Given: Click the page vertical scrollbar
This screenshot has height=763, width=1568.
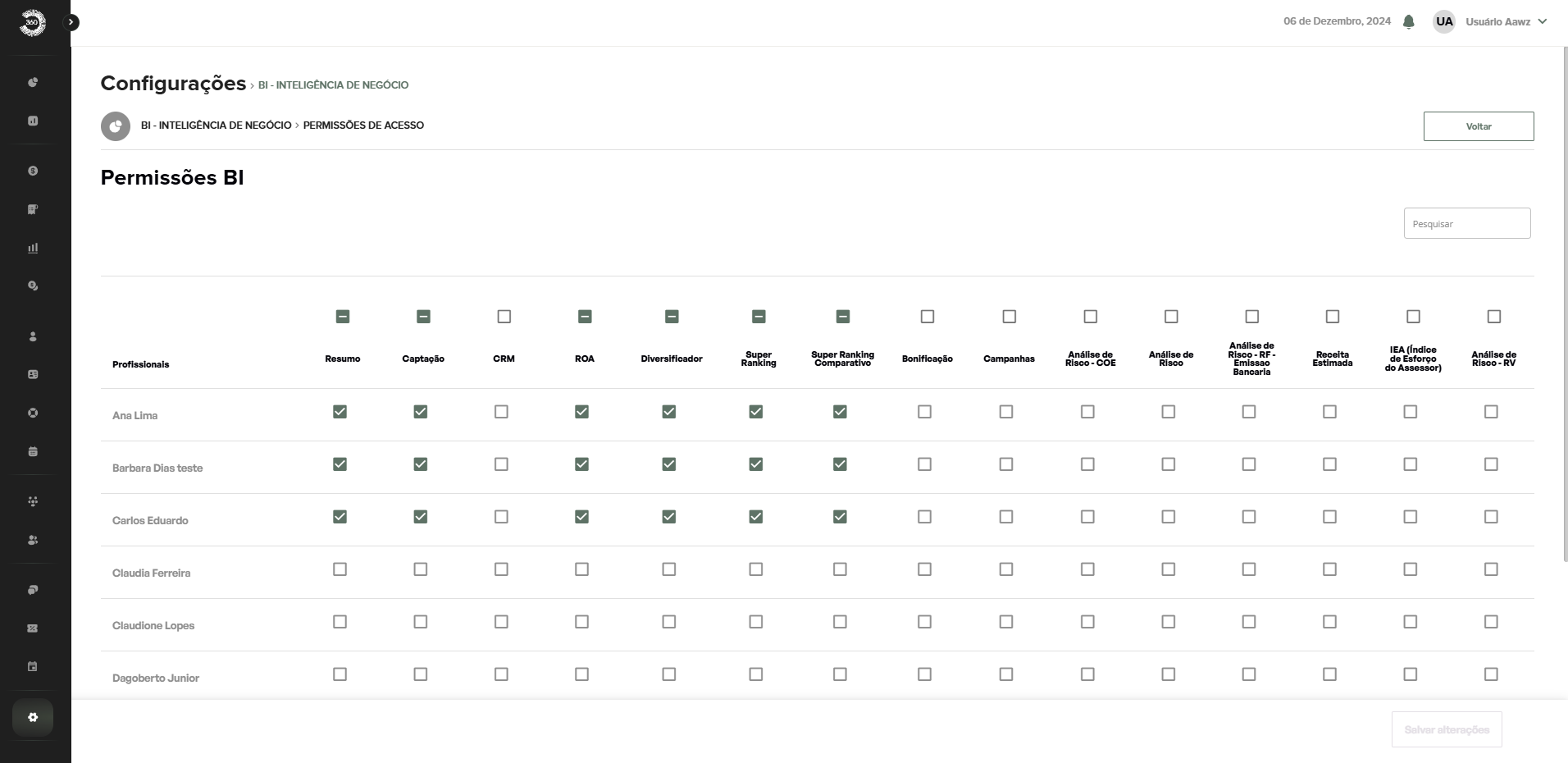Looking at the screenshot, I should point(1565,304).
